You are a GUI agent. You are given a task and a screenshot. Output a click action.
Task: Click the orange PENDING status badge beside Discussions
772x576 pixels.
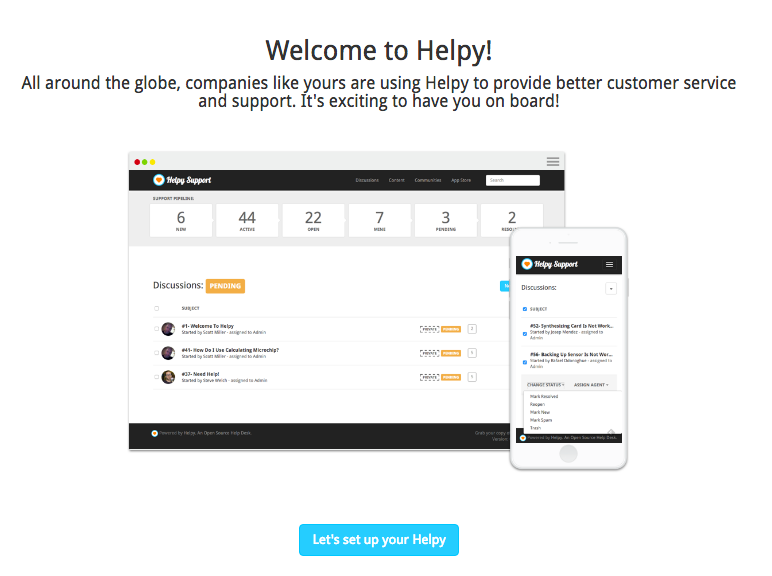click(225, 286)
